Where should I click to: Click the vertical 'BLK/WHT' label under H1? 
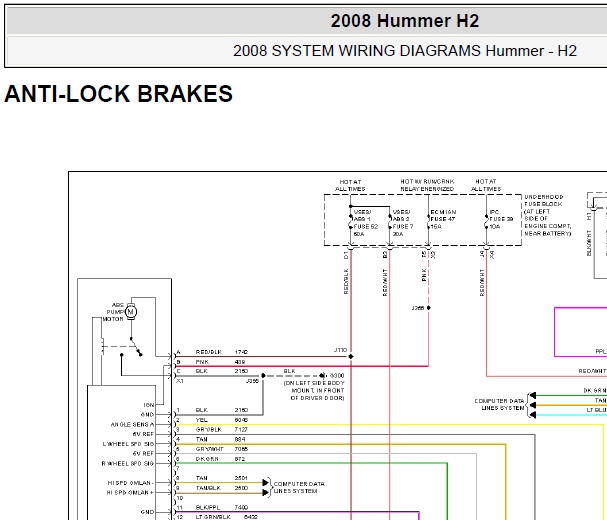point(589,243)
